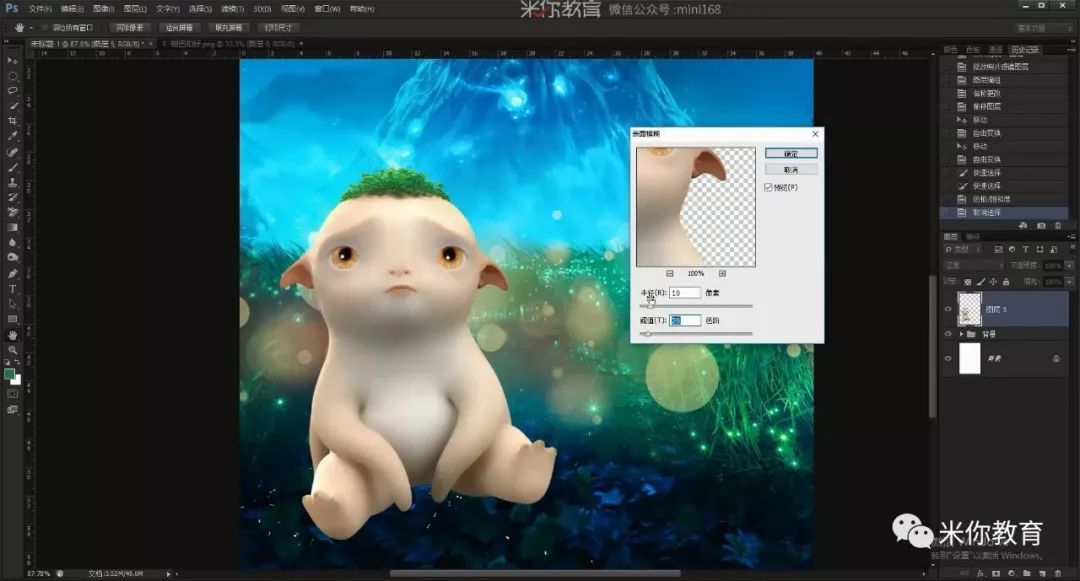Image resolution: width=1080 pixels, height=581 pixels.
Task: Zoom out the Surface Blur preview
Action: click(x=669, y=273)
